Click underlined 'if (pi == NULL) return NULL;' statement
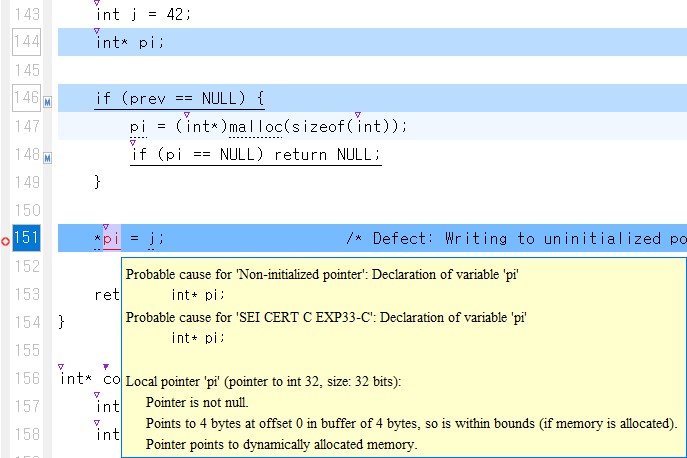 pos(256,155)
